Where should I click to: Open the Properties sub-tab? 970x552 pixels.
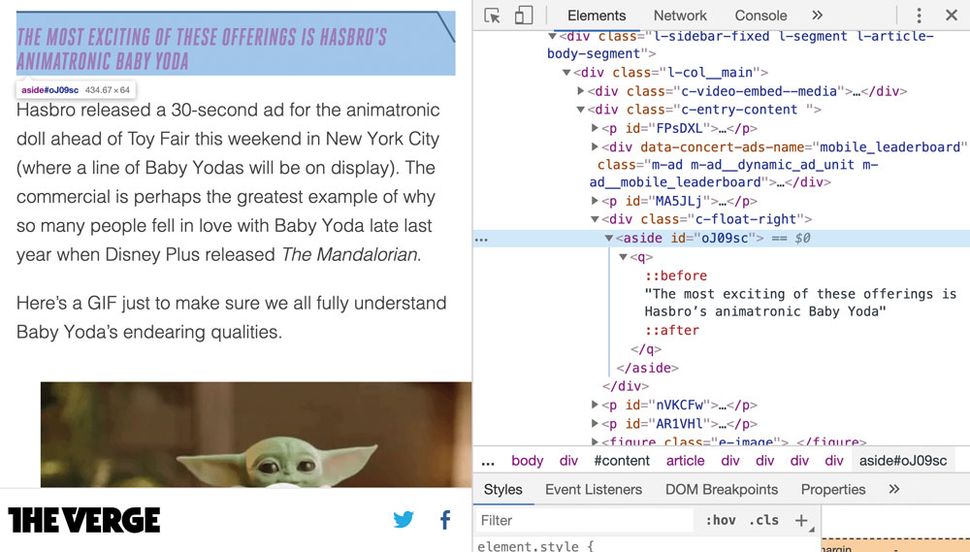pos(833,489)
